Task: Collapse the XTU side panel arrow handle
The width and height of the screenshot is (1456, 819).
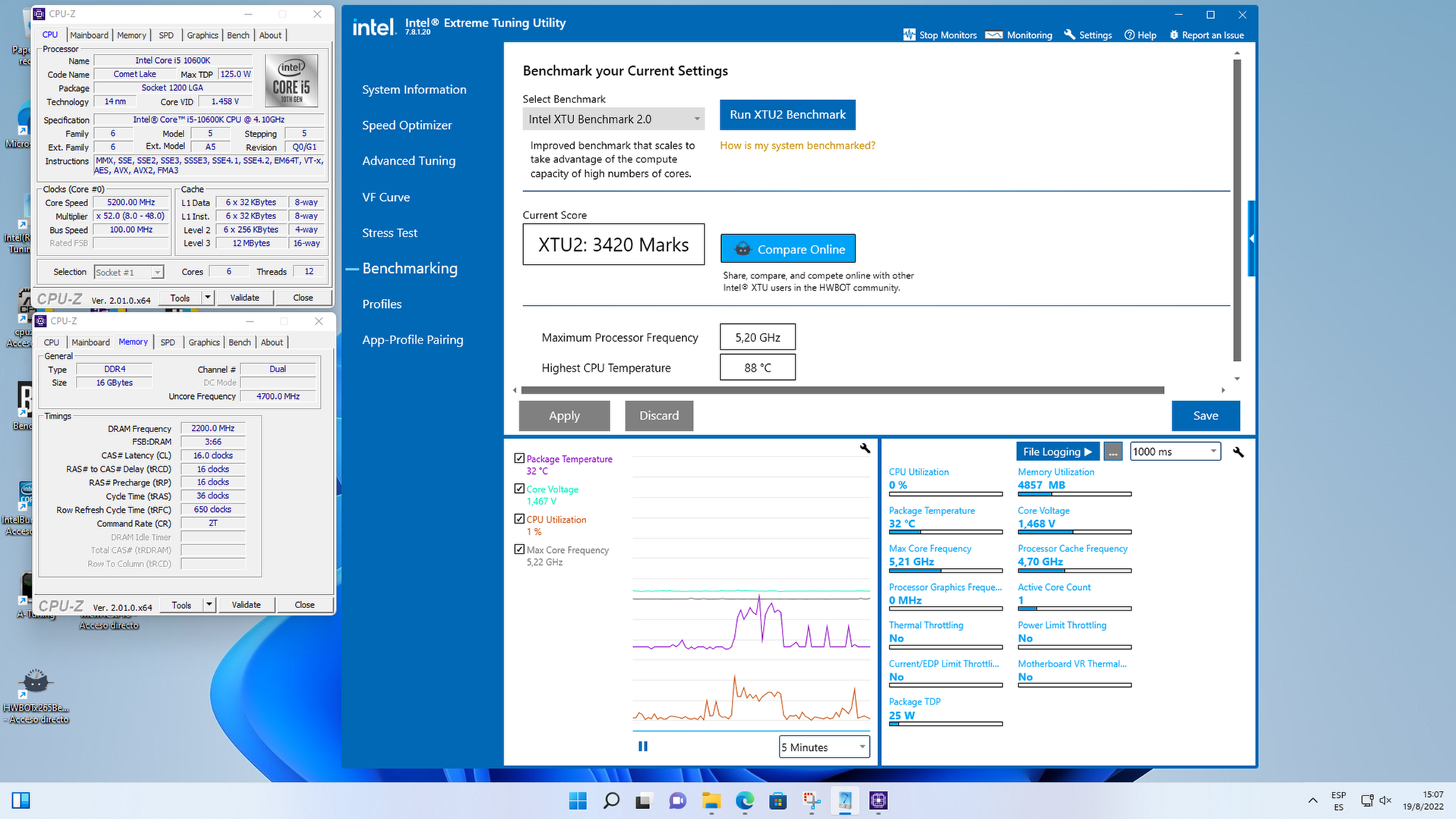Action: point(1251,239)
